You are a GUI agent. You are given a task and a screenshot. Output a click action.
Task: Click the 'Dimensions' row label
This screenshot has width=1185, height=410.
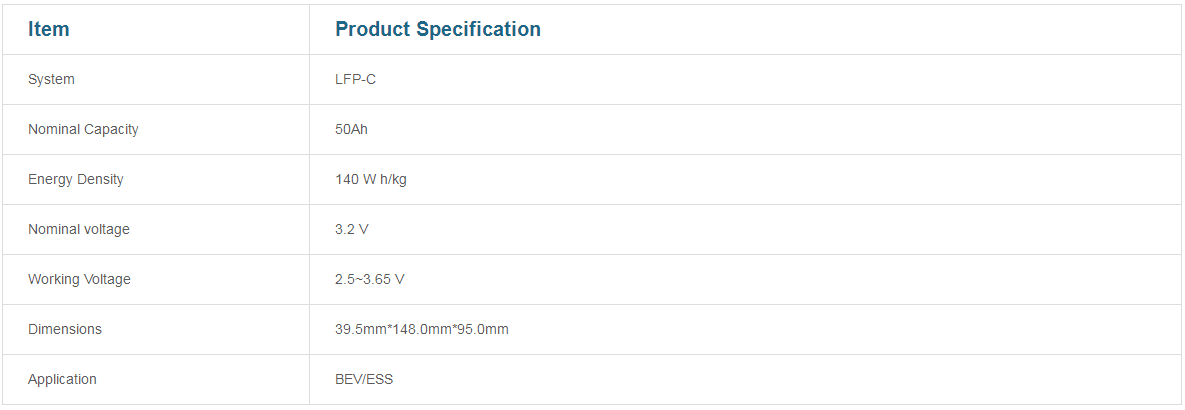(x=65, y=330)
